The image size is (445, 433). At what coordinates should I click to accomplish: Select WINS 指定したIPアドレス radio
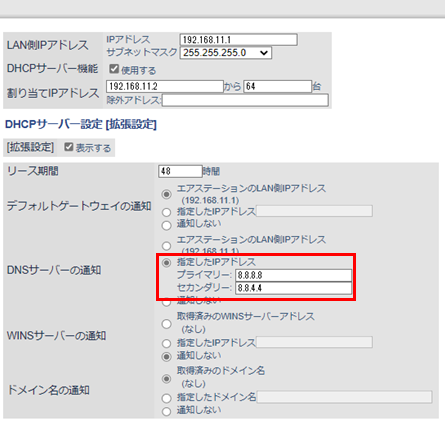166,343
